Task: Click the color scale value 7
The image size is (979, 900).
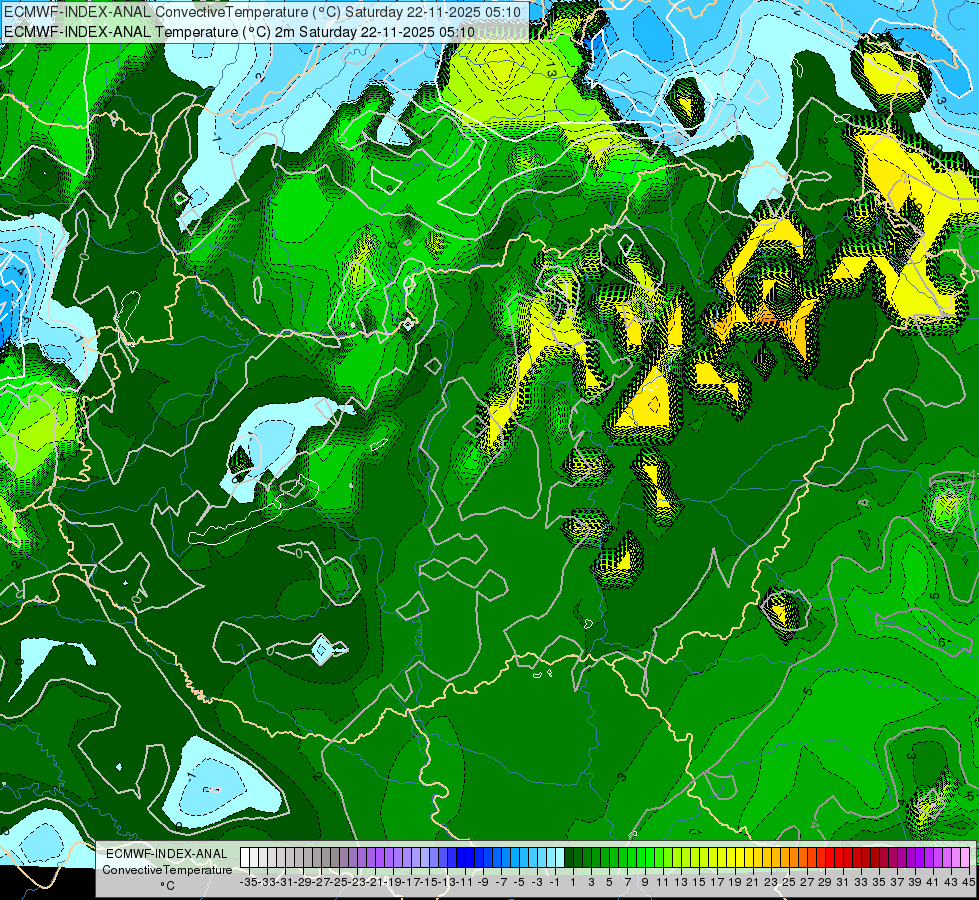Action: click(x=627, y=882)
